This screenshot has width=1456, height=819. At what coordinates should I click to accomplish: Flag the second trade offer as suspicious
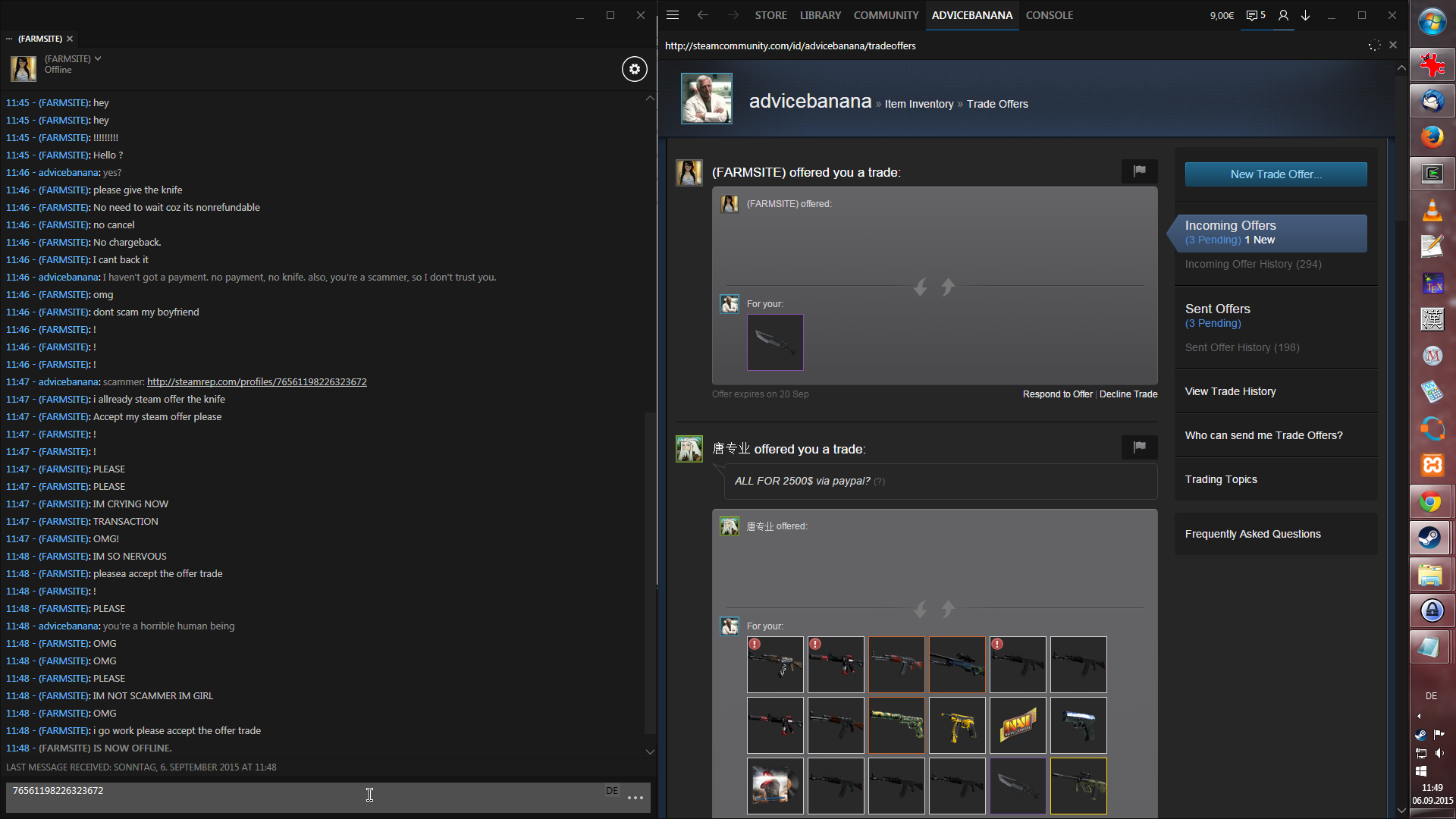click(x=1139, y=447)
